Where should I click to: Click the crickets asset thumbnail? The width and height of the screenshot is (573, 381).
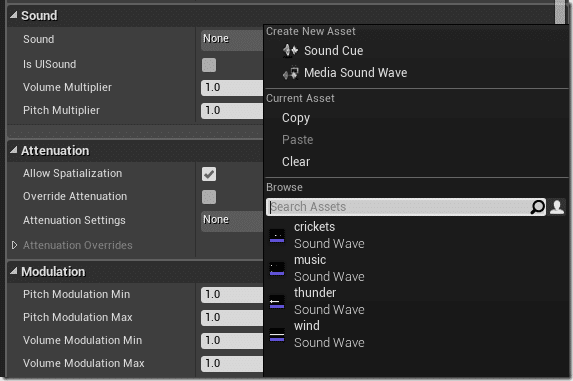pos(277,236)
